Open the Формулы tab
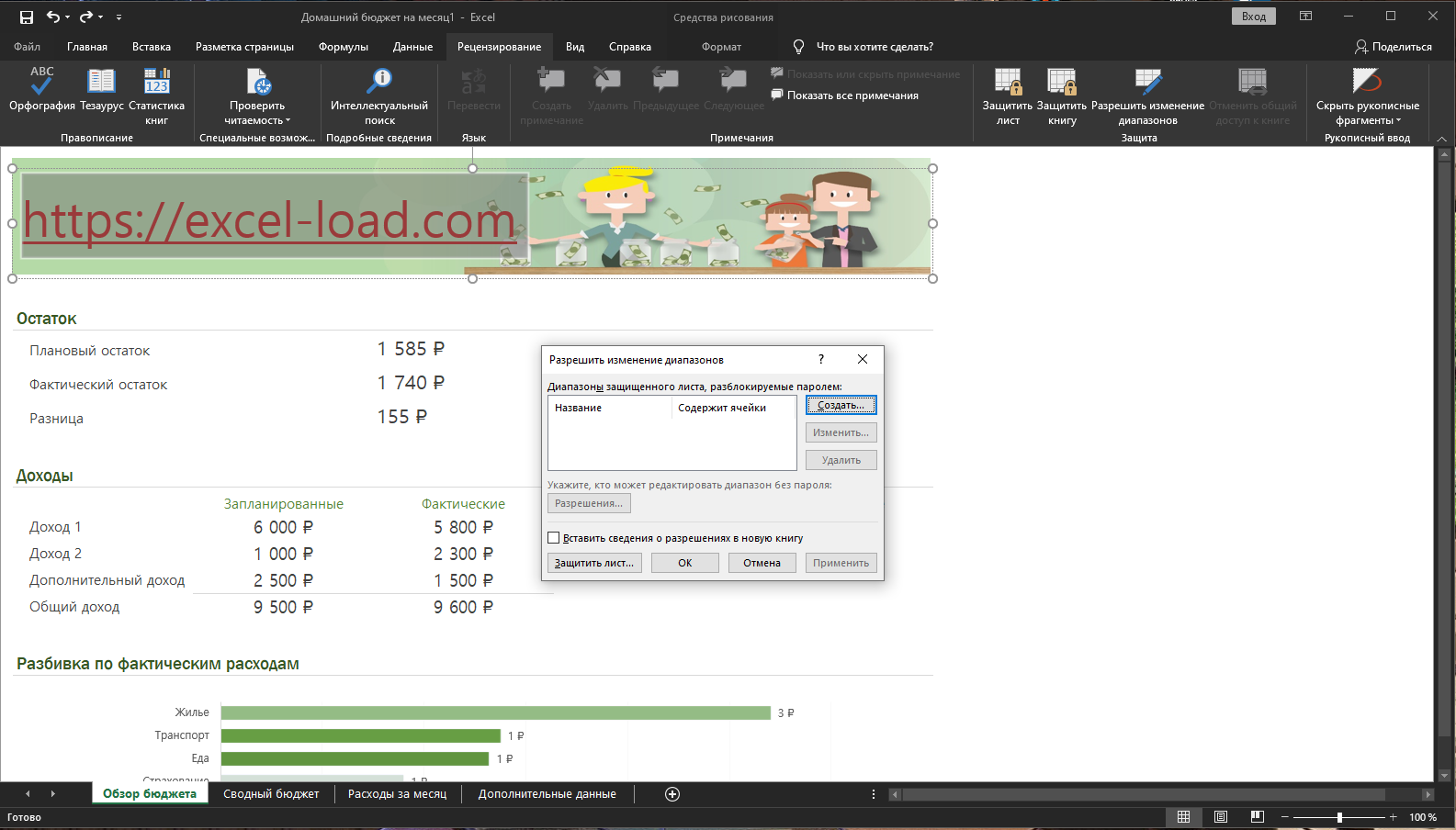 (344, 47)
